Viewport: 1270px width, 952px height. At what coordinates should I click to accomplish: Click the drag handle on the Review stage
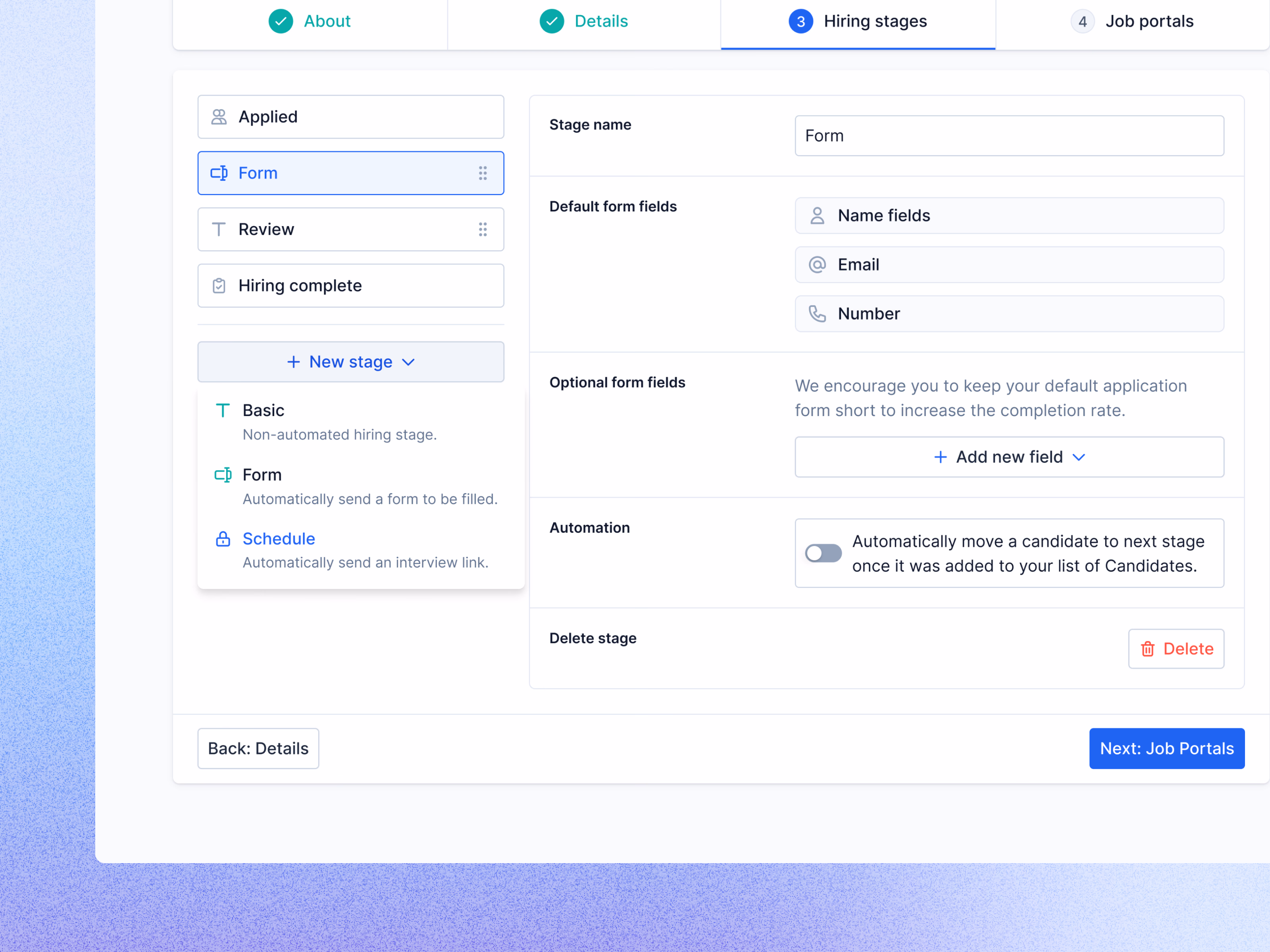(x=483, y=230)
